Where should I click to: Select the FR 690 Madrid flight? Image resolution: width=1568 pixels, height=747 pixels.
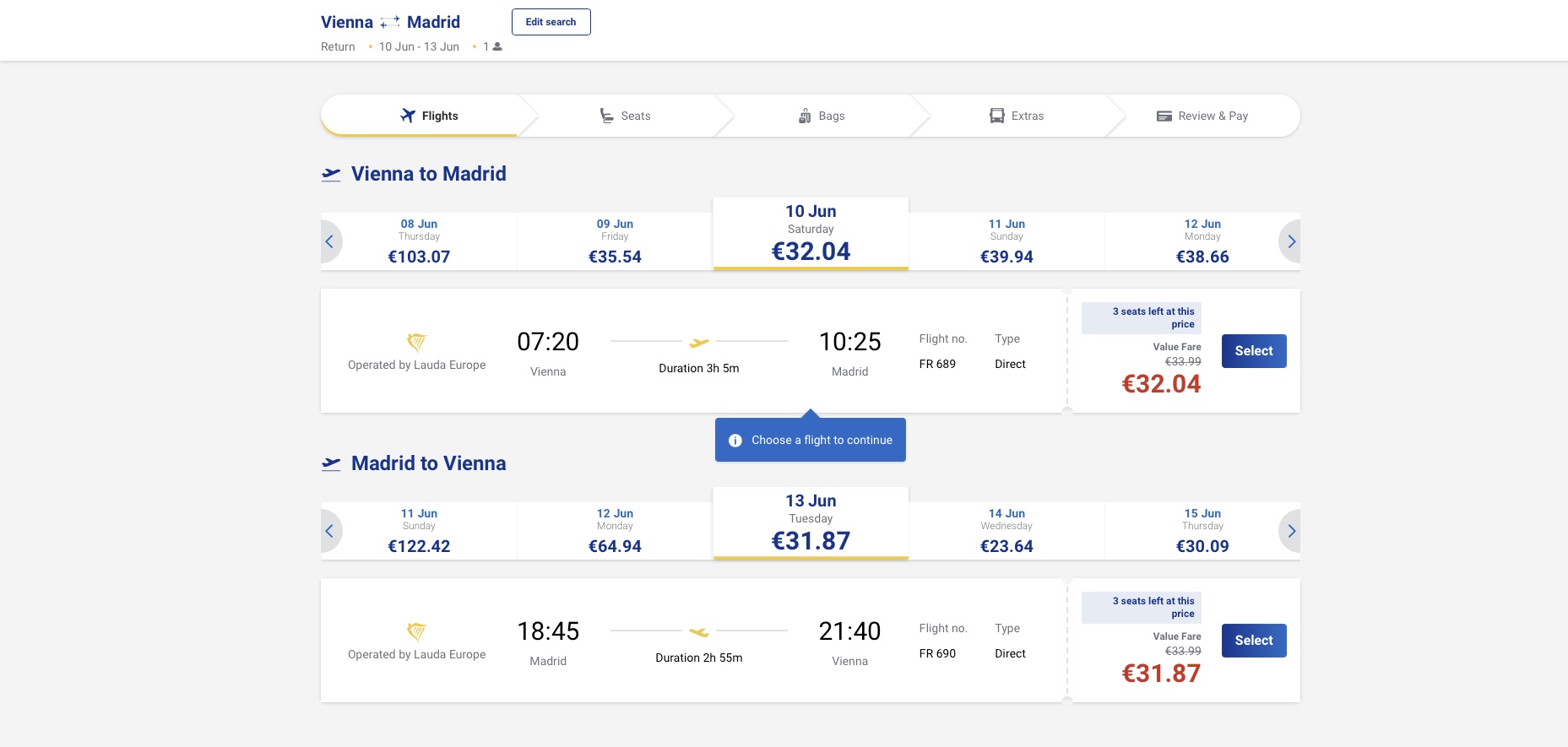1253,641
